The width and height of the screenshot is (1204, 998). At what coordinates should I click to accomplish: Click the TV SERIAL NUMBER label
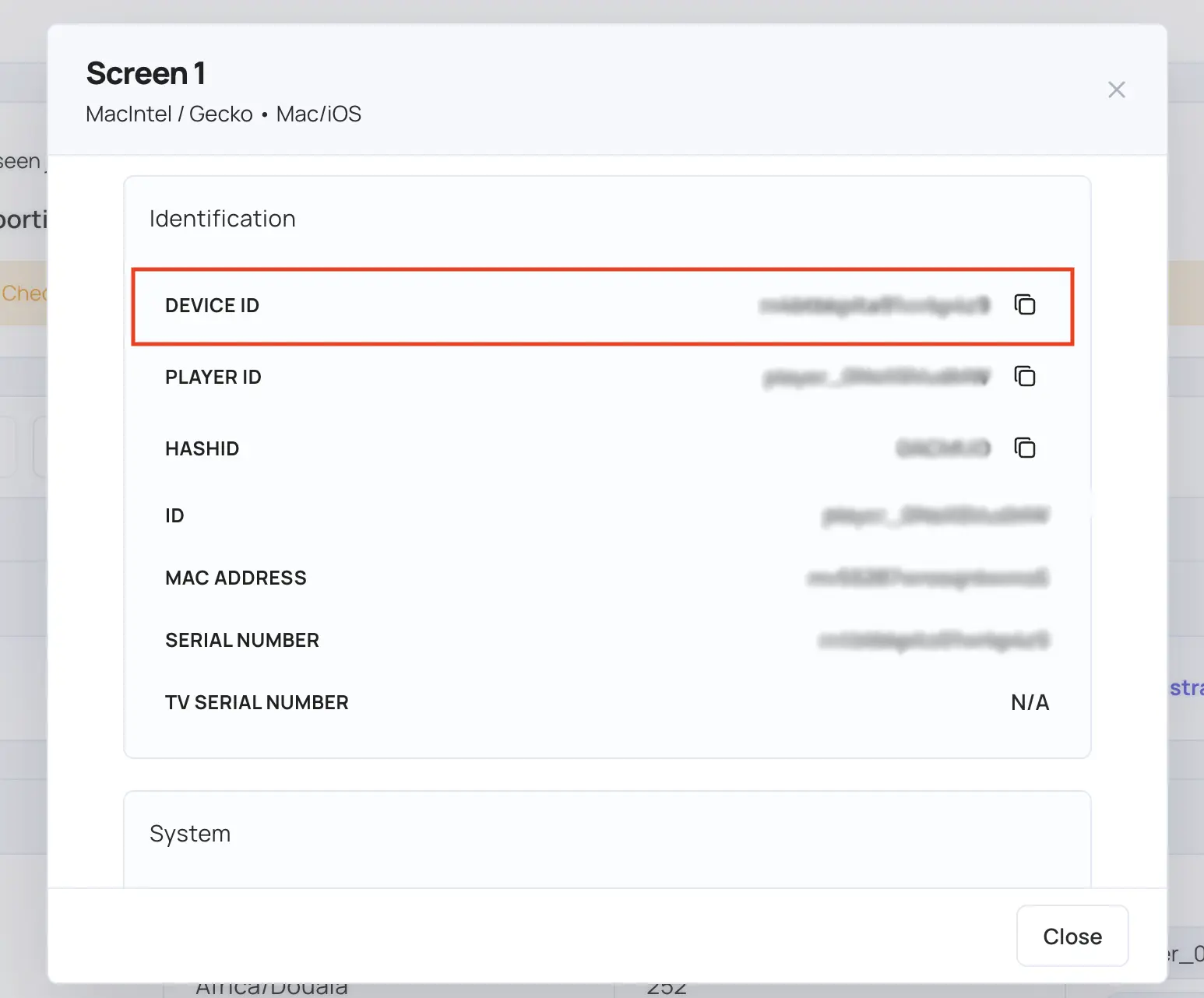(x=257, y=702)
